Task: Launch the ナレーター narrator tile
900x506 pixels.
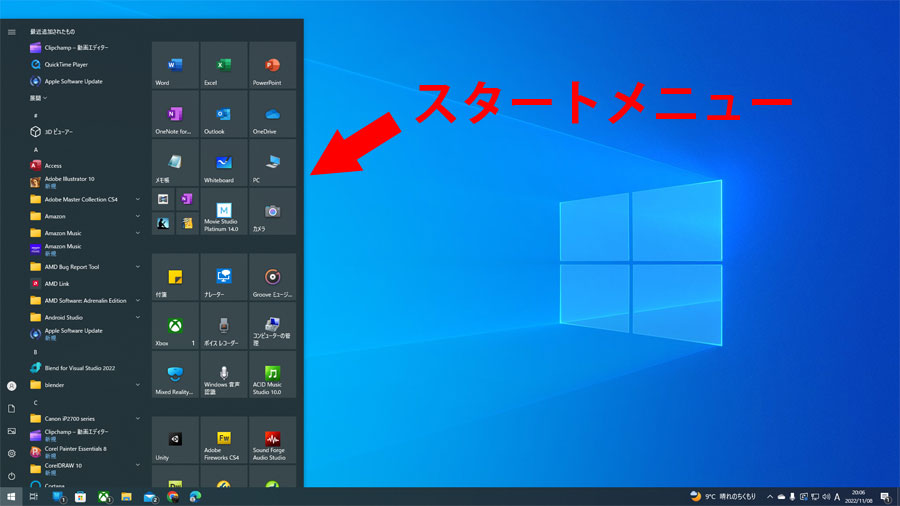Action: (x=224, y=277)
